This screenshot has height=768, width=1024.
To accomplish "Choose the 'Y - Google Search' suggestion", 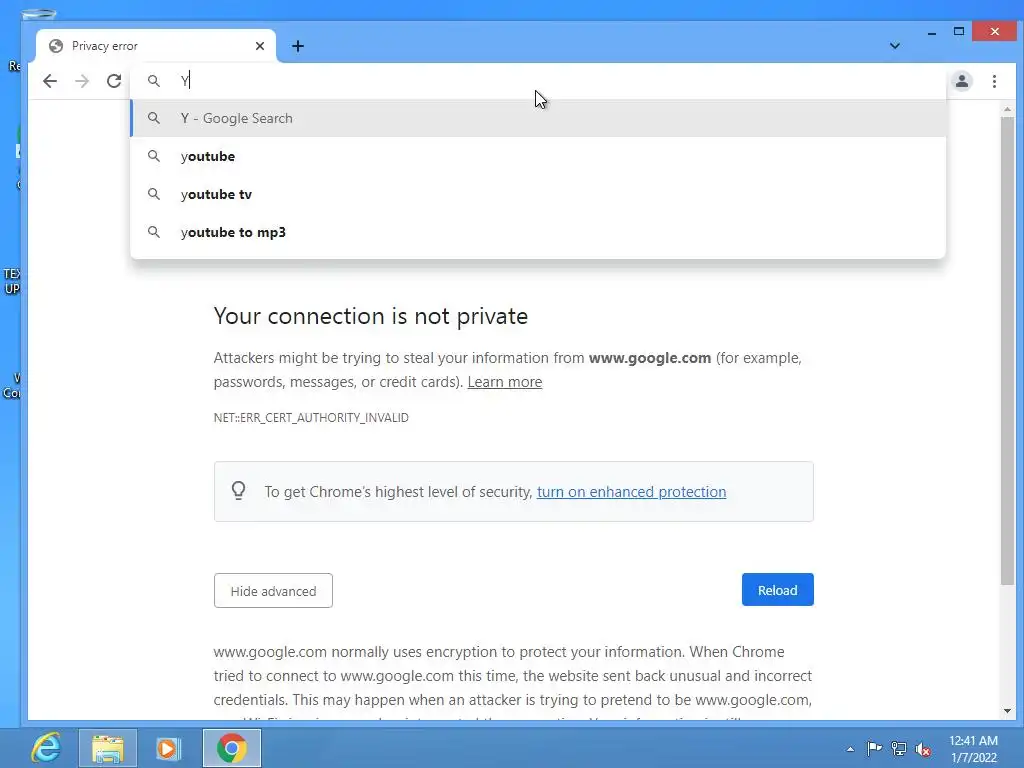I will (x=538, y=118).
